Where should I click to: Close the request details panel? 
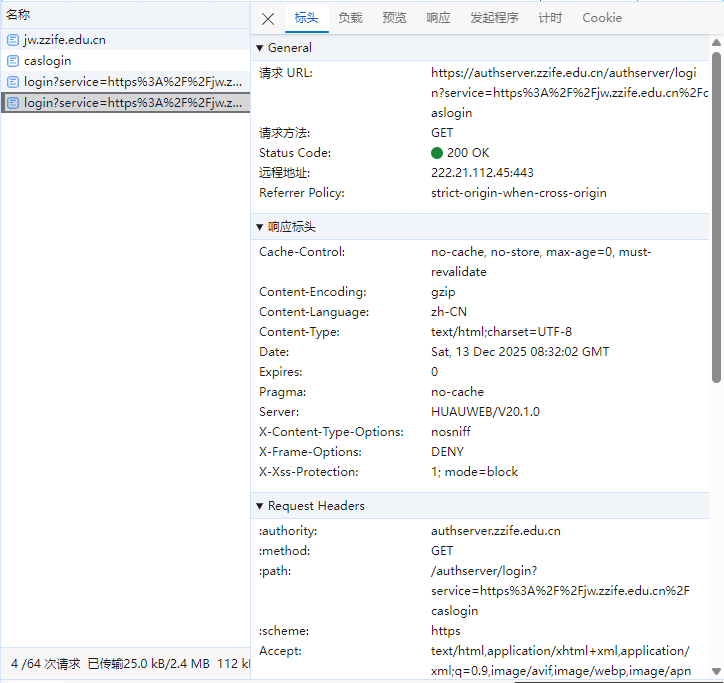pyautogui.click(x=268, y=18)
